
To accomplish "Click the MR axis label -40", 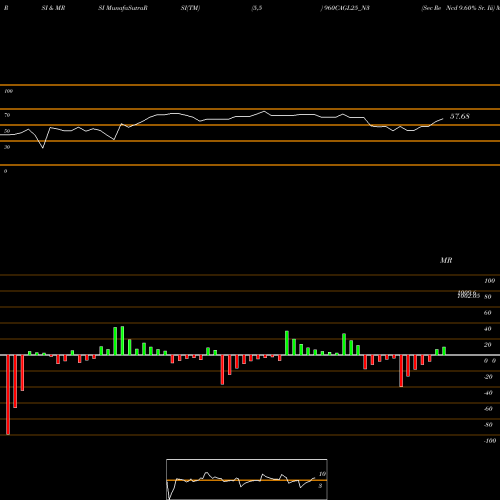I will tap(488, 393).
